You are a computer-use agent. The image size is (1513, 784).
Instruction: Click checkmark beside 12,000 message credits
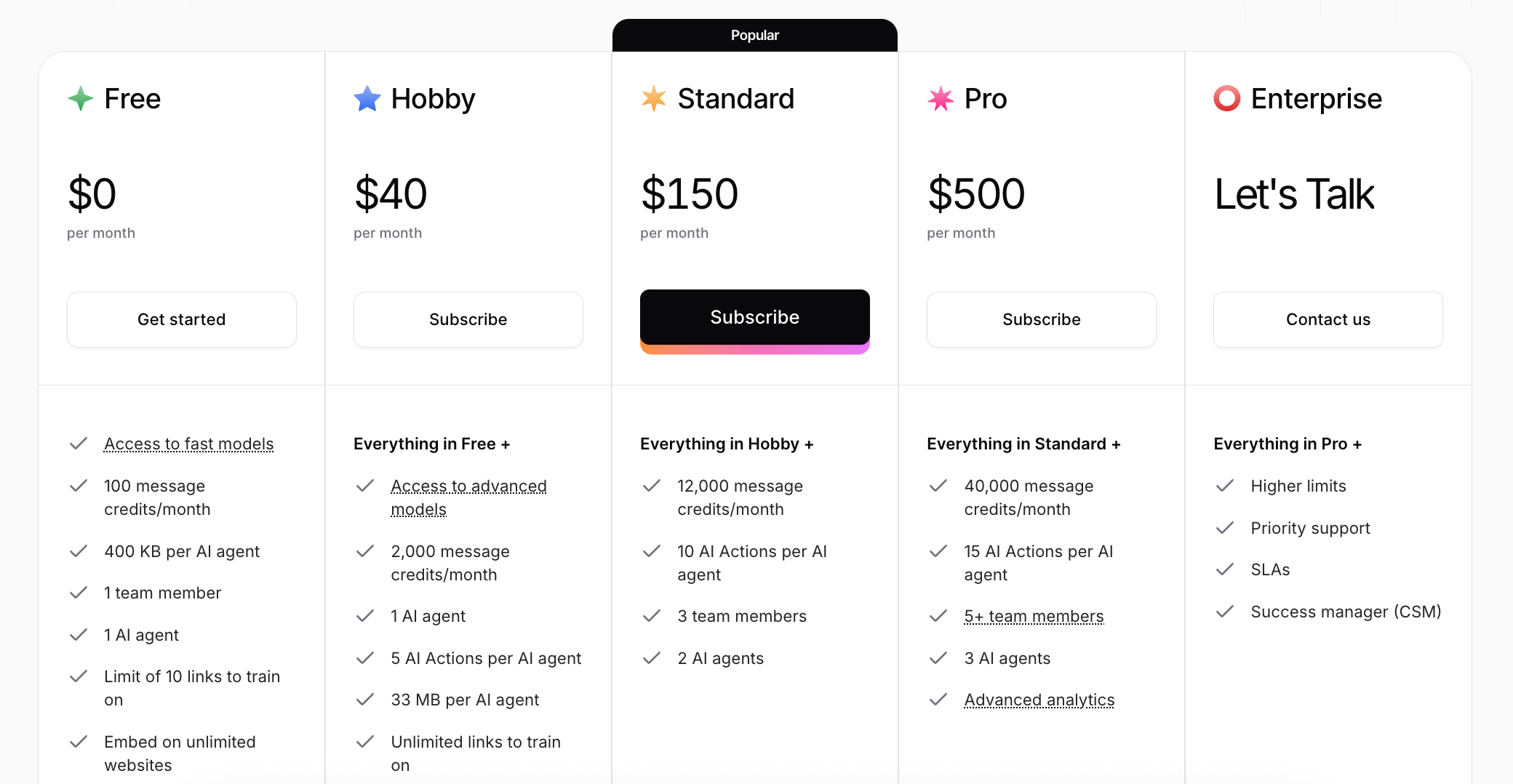click(x=652, y=485)
